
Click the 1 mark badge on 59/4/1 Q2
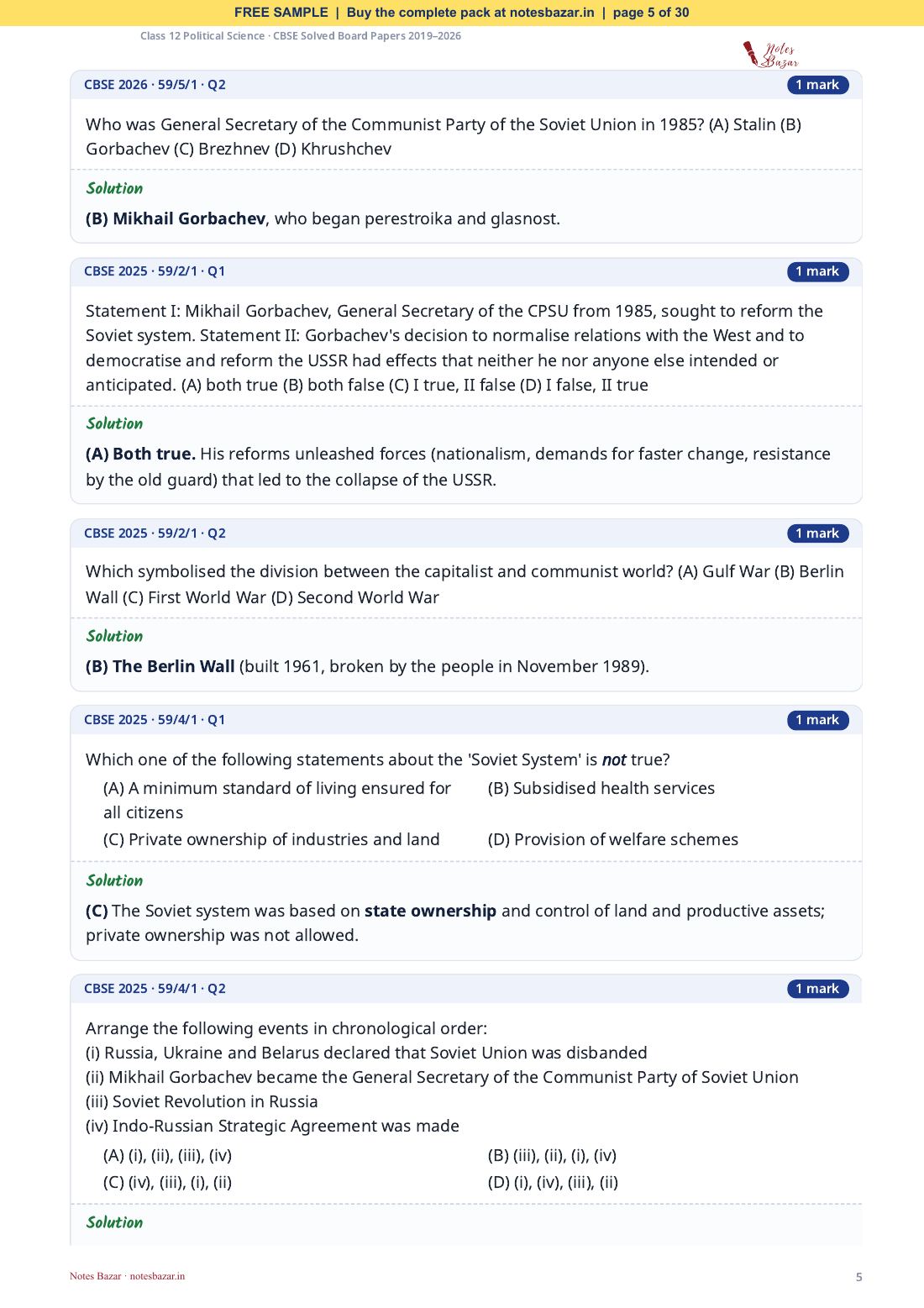[x=817, y=989]
